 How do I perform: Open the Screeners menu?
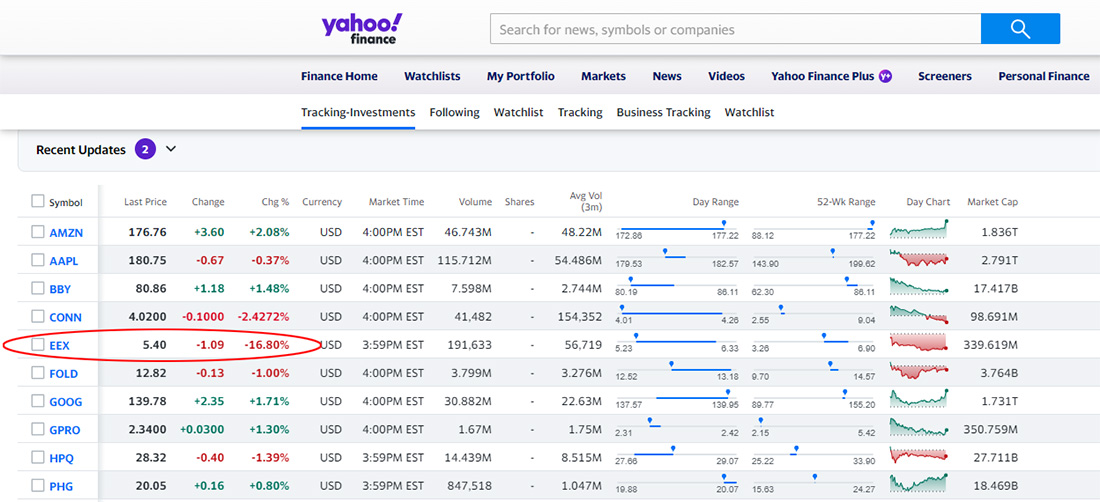[945, 76]
